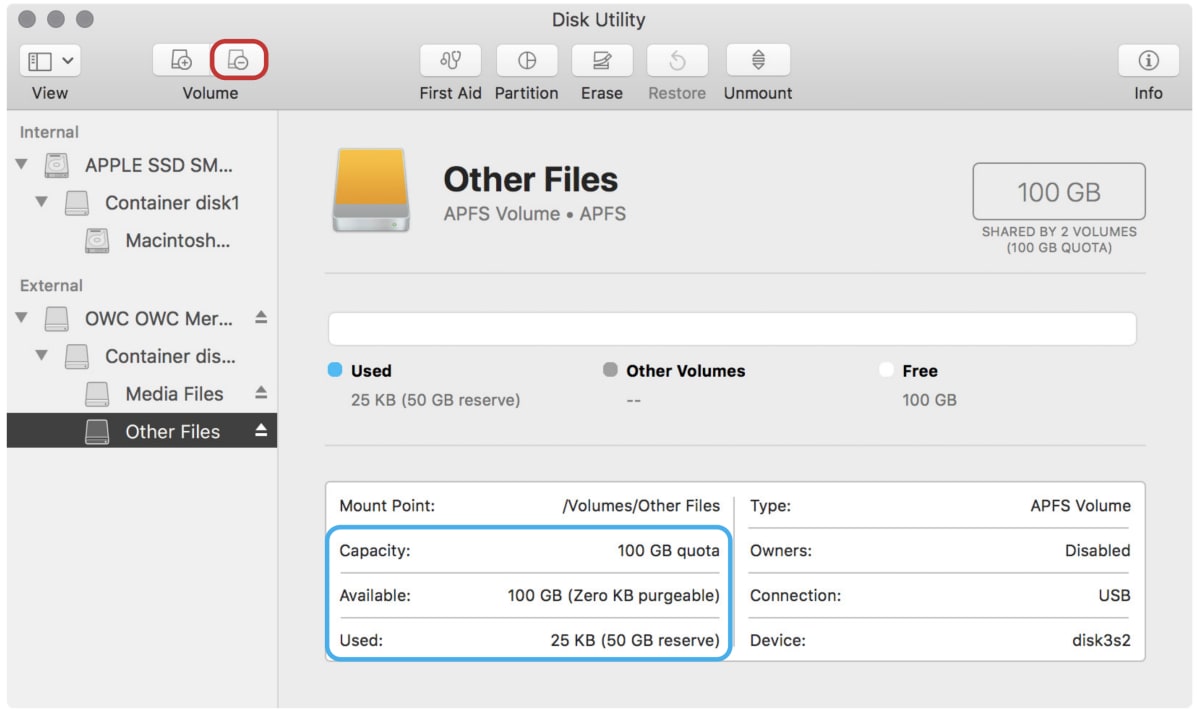Eject the OWC external drive
The width and height of the screenshot is (1200, 715).
(261, 318)
